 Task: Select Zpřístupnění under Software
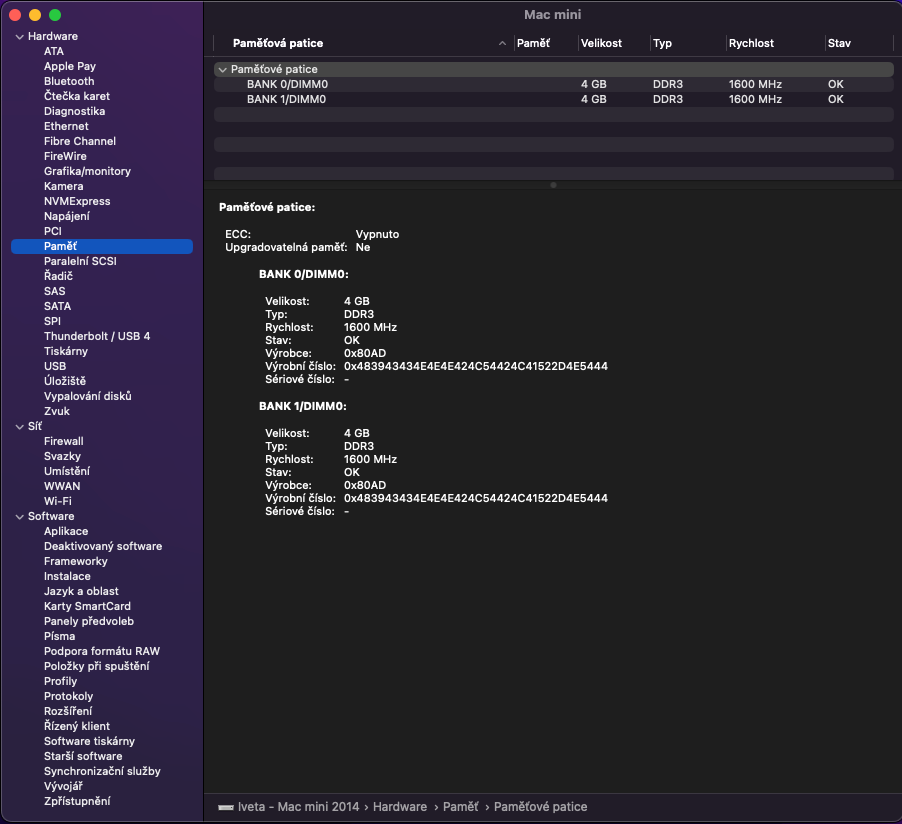(77, 801)
